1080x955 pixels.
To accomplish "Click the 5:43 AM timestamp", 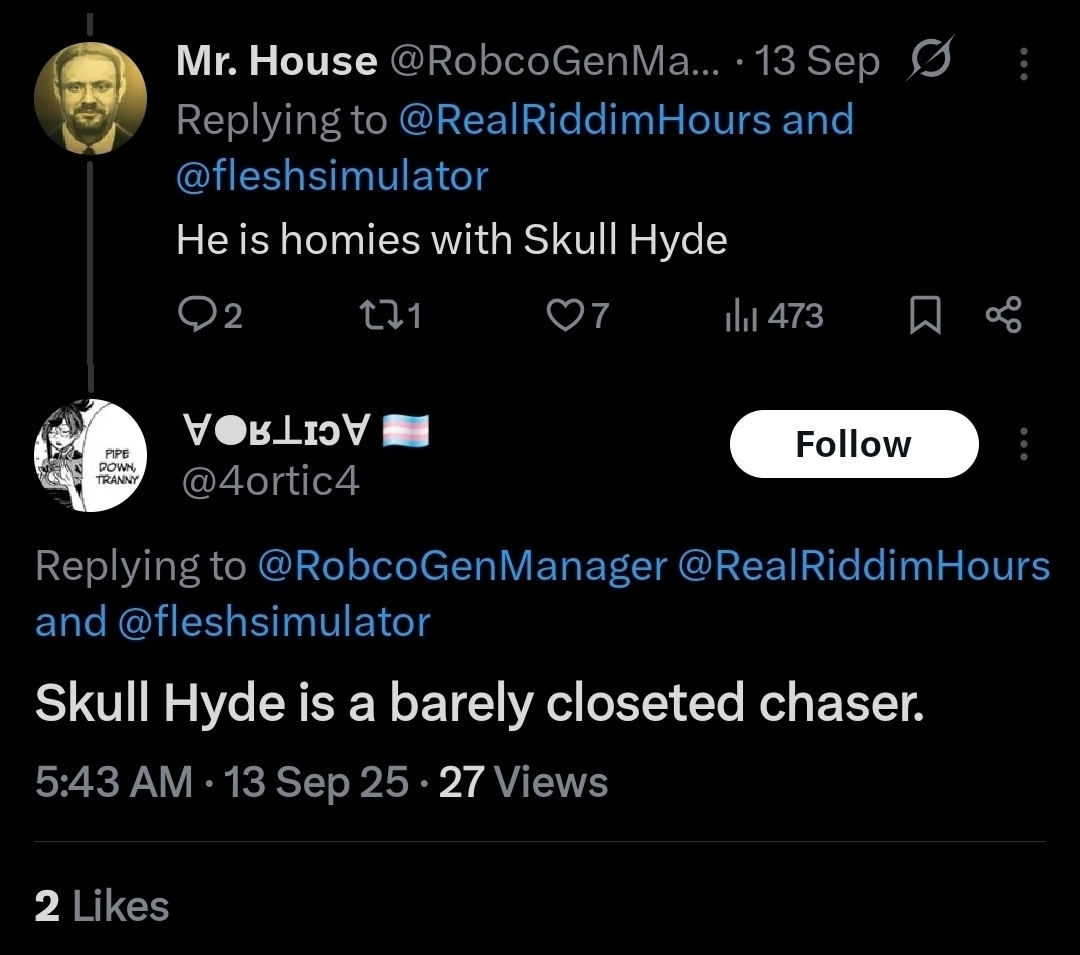I will 113,781.
